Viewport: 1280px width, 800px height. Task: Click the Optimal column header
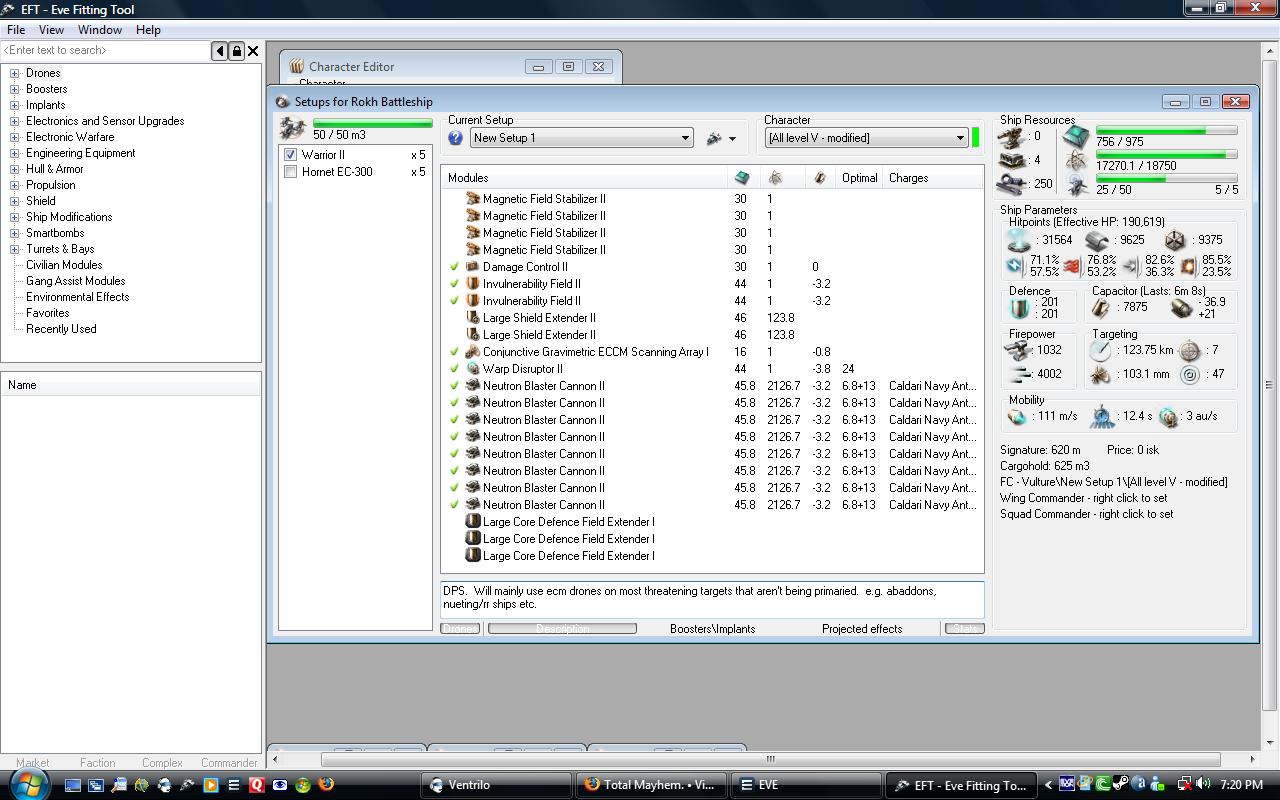(x=859, y=178)
